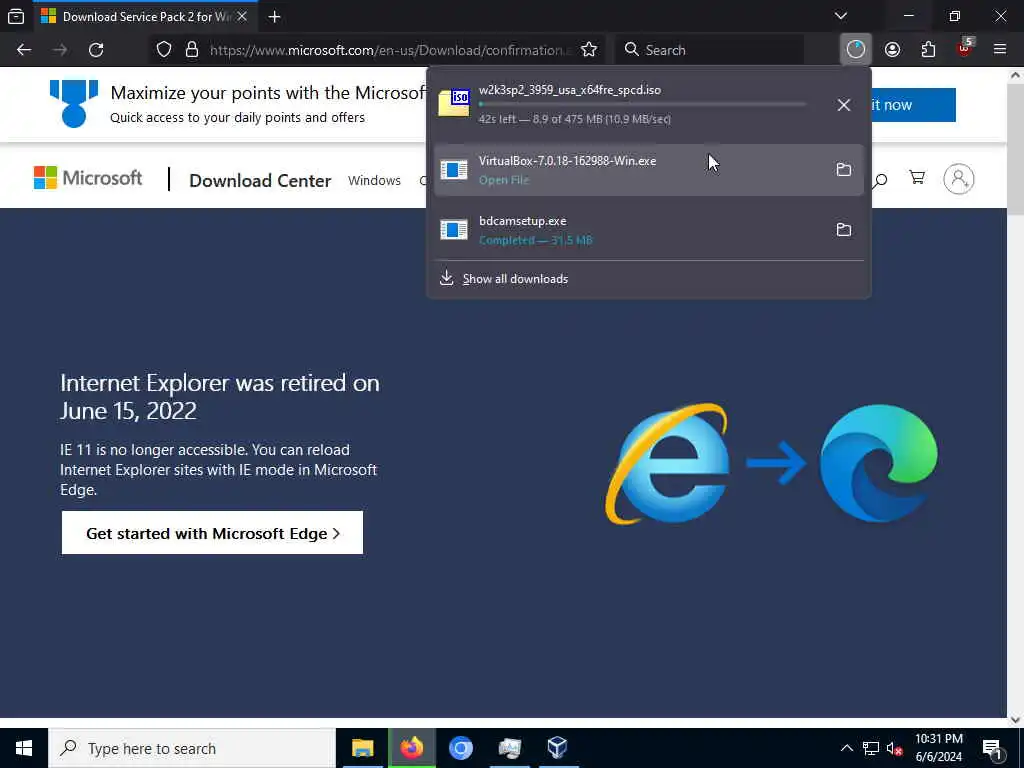The height and width of the screenshot is (768, 1024).
Task: Open the notification center icon
Action: (992, 748)
